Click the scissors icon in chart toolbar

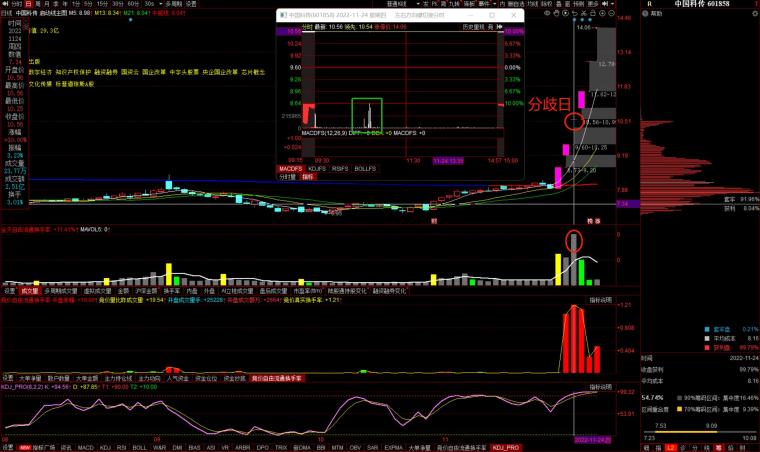click(584, 13)
